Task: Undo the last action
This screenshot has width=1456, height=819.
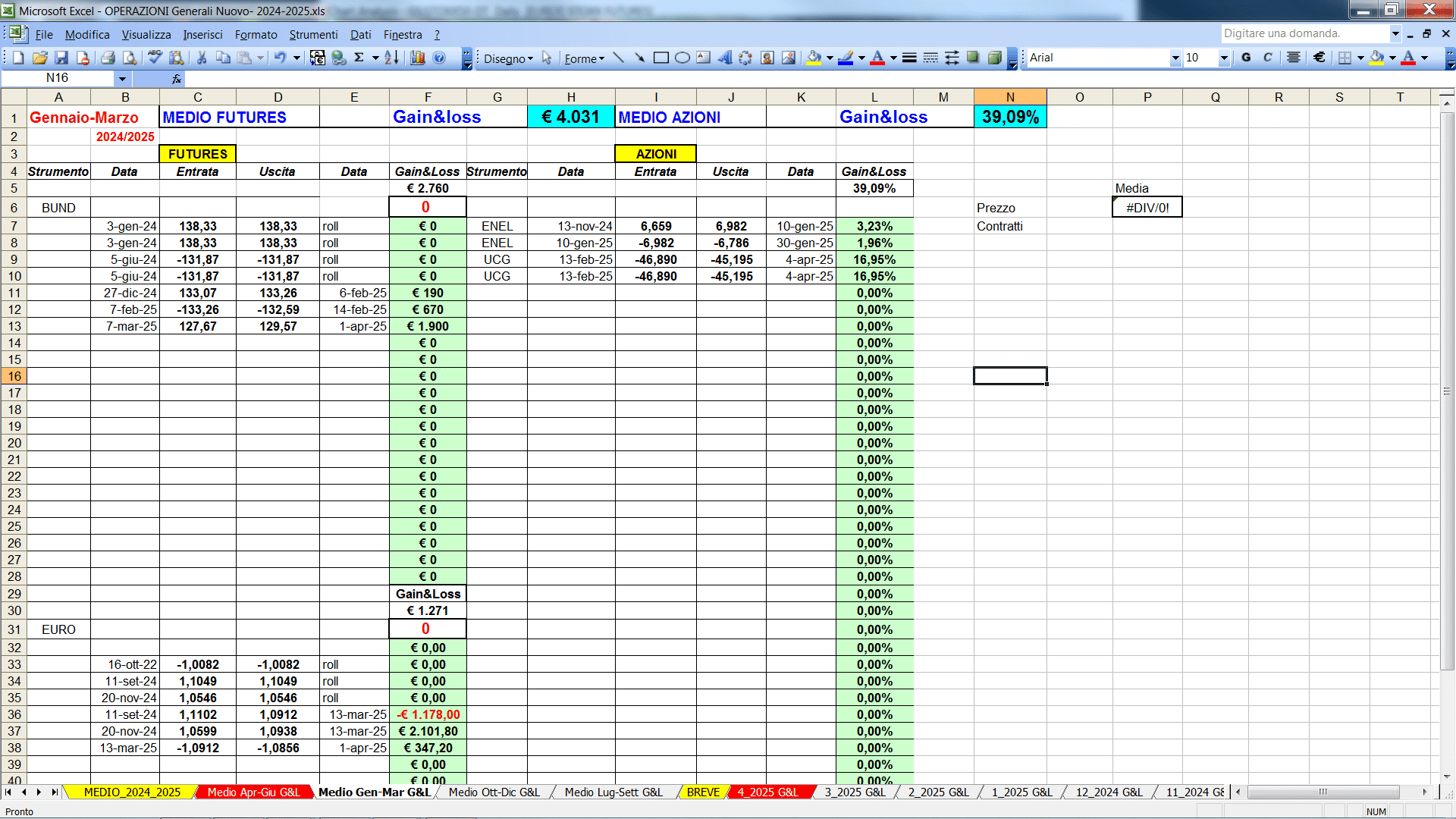Action: click(x=280, y=58)
